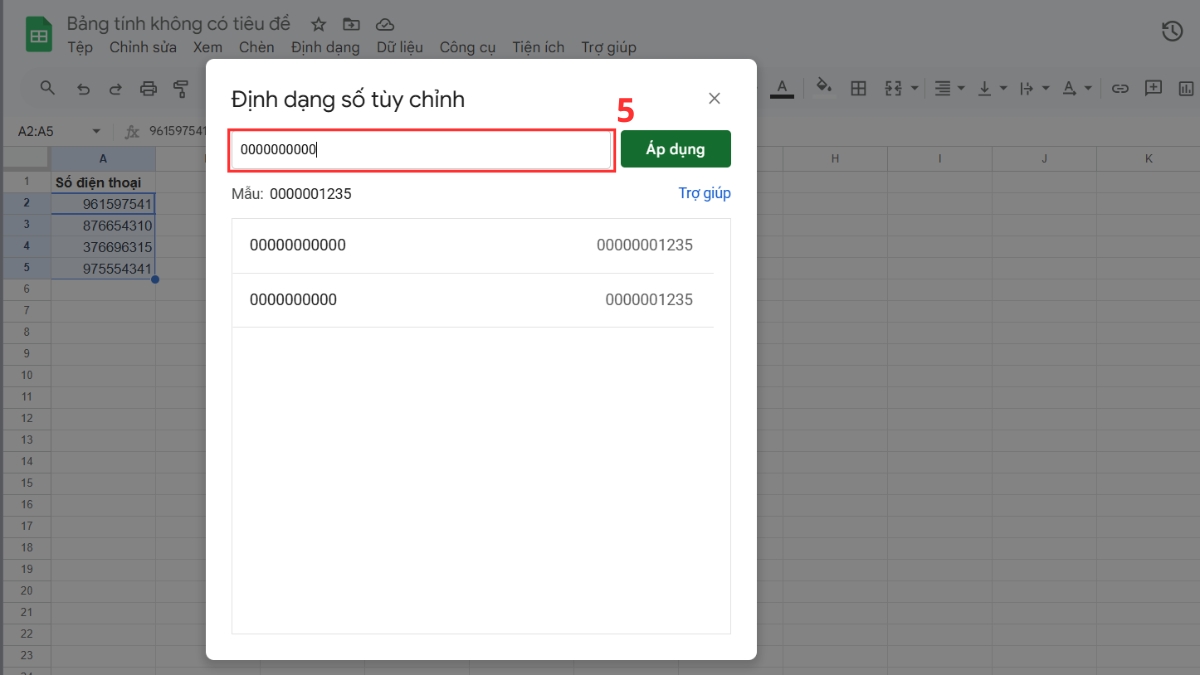This screenshot has height=675, width=1200.
Task: Open the Chỉnh sửa menu
Action: (143, 47)
